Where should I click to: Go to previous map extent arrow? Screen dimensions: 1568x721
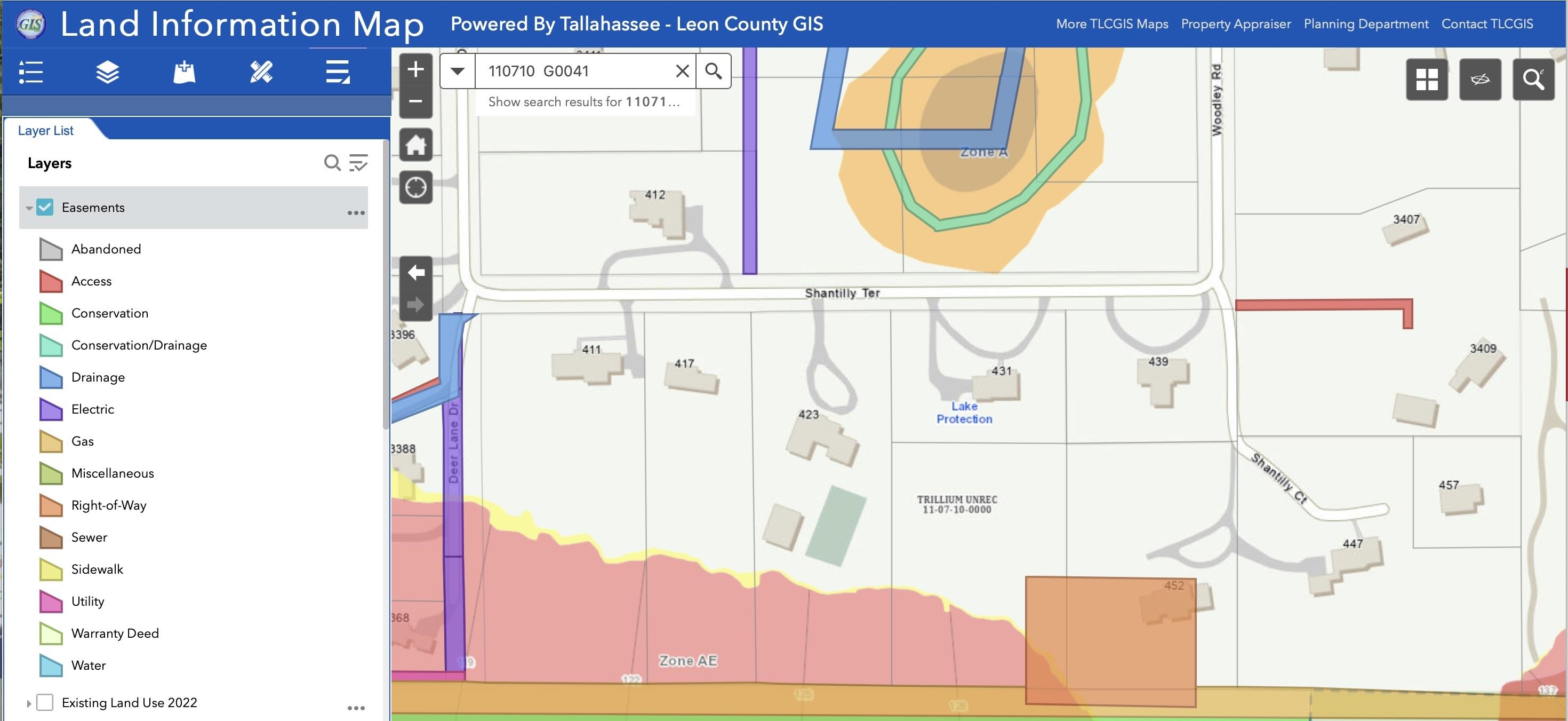point(416,272)
